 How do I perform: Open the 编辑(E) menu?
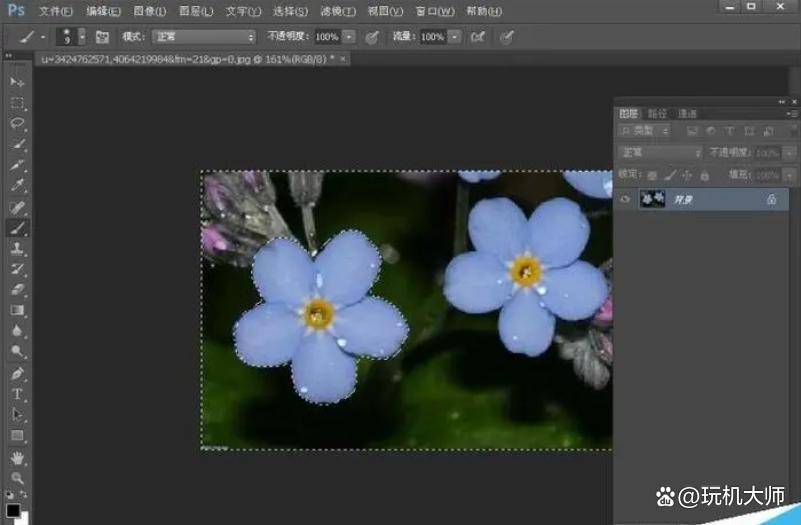[103, 11]
